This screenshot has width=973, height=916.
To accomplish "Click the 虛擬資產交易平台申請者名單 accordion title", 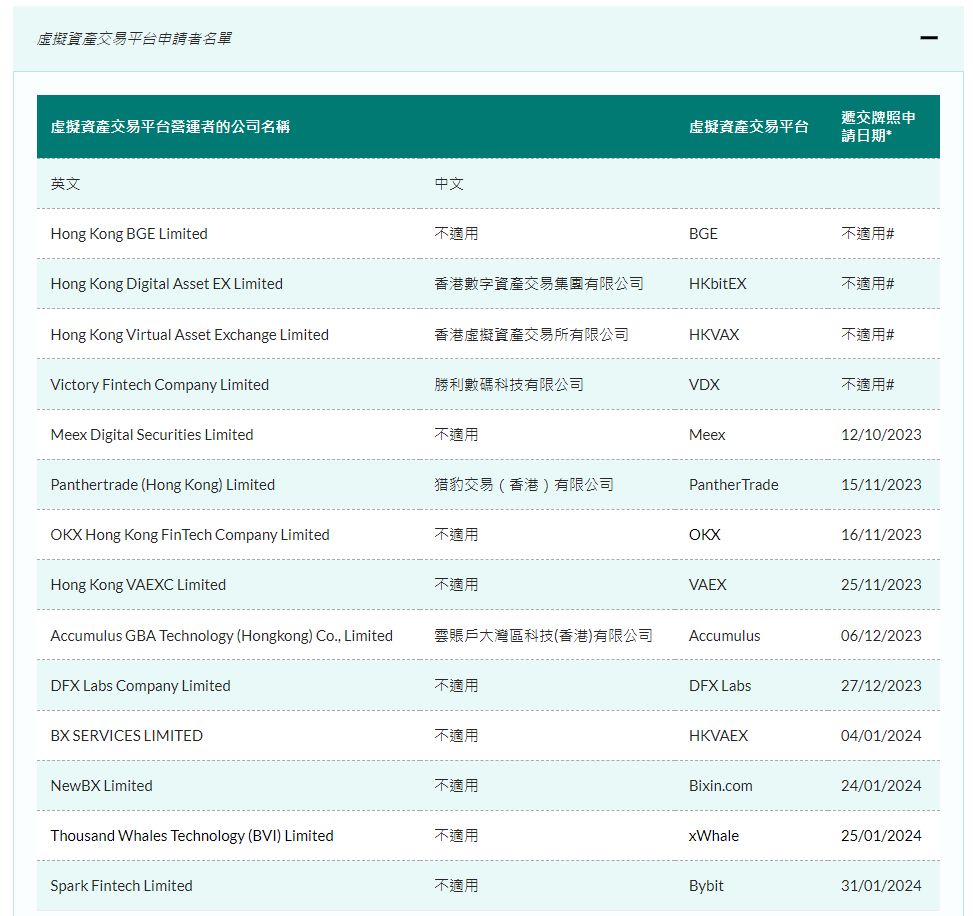I will [x=135, y=39].
